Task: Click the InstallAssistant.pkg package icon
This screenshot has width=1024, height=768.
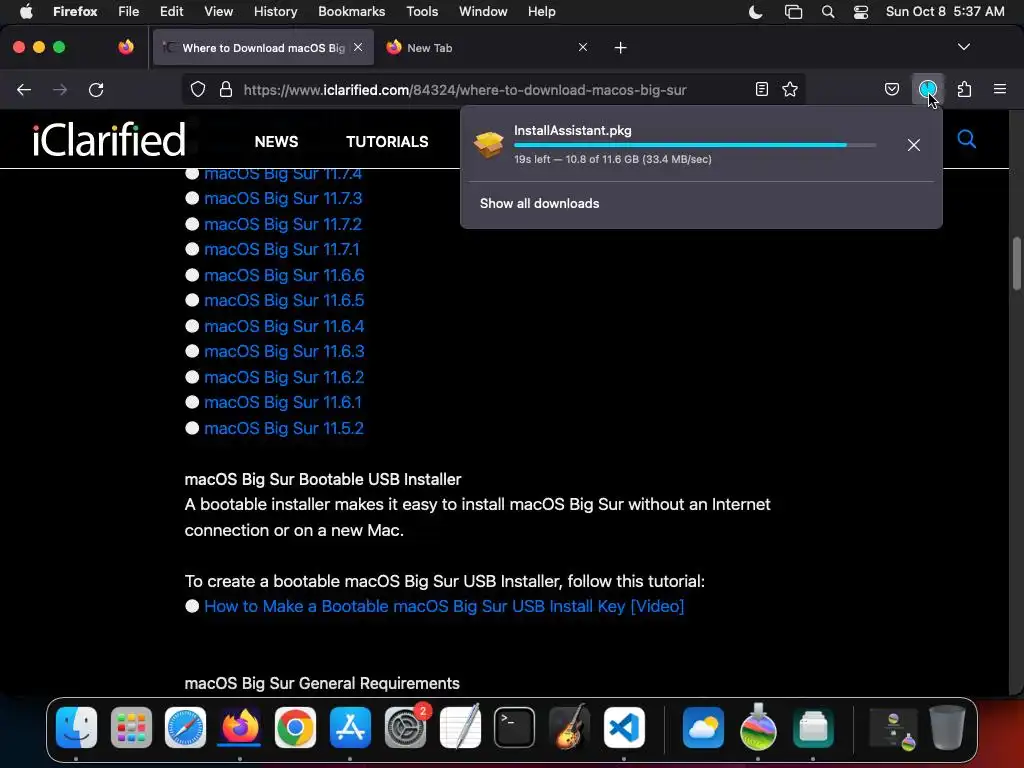Action: click(488, 144)
